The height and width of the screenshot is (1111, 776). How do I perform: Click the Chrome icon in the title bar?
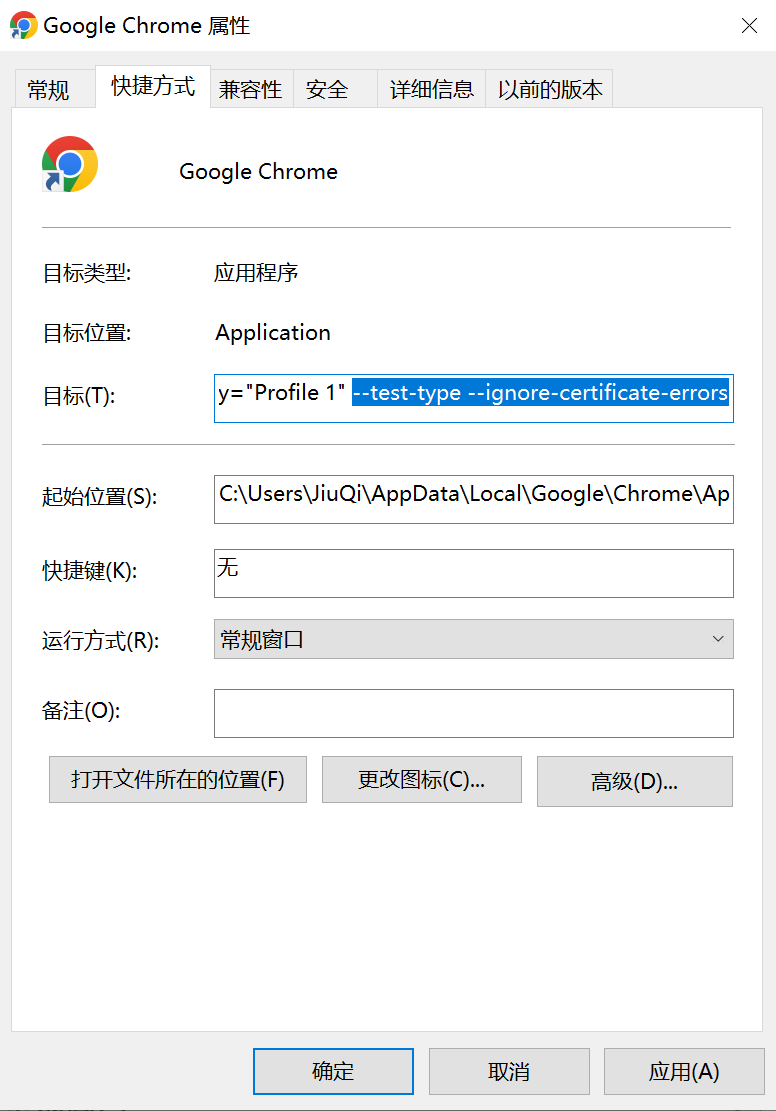[x=23, y=26]
